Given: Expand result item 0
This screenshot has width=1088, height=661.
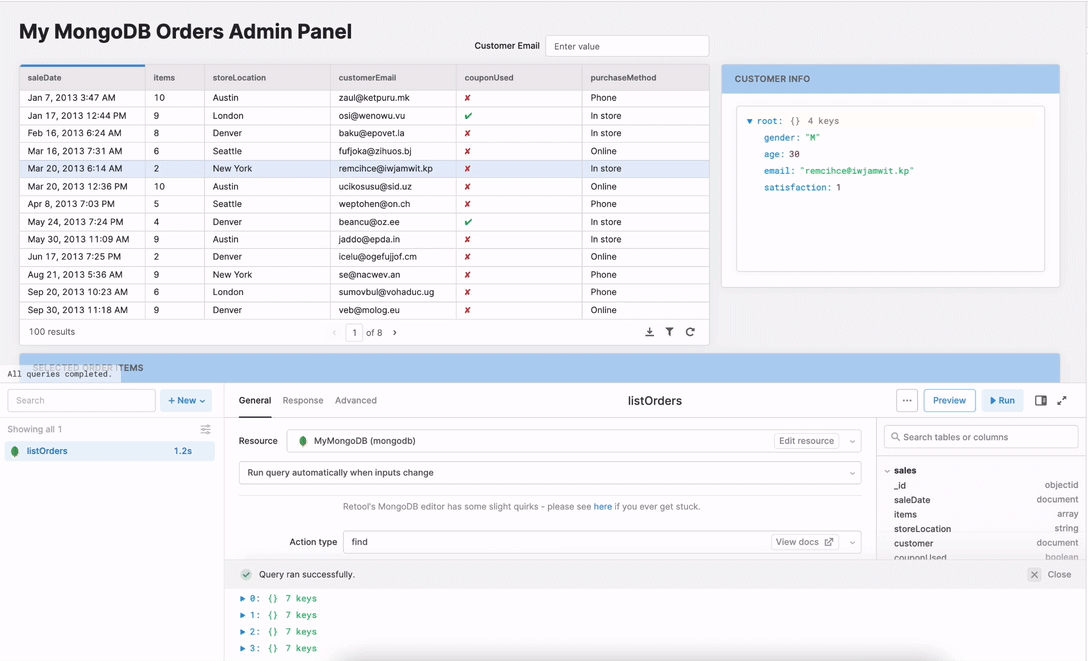Looking at the screenshot, I should (243, 599).
